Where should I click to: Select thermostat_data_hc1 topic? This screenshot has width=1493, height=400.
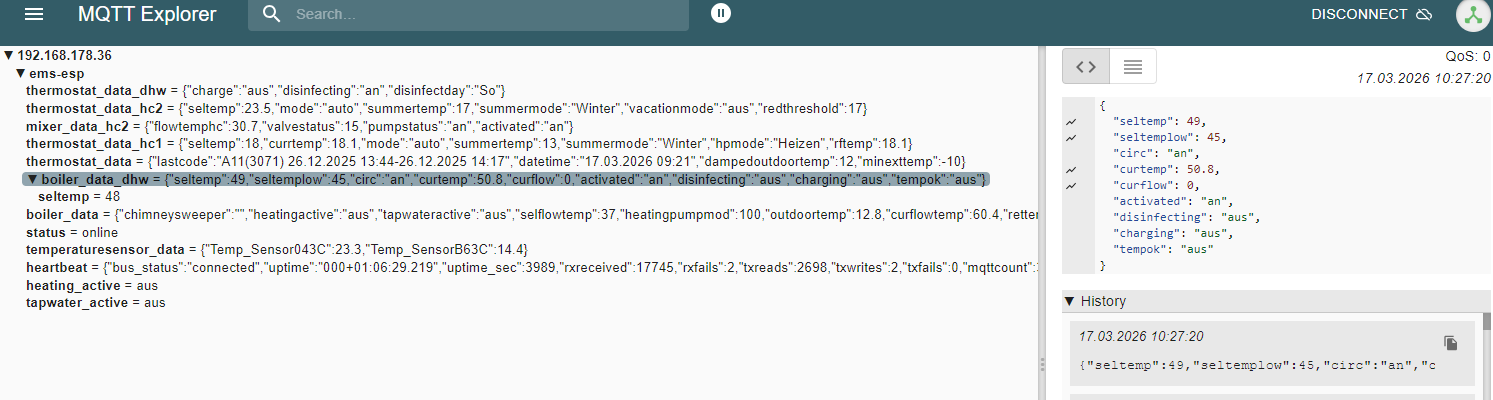(x=469, y=144)
